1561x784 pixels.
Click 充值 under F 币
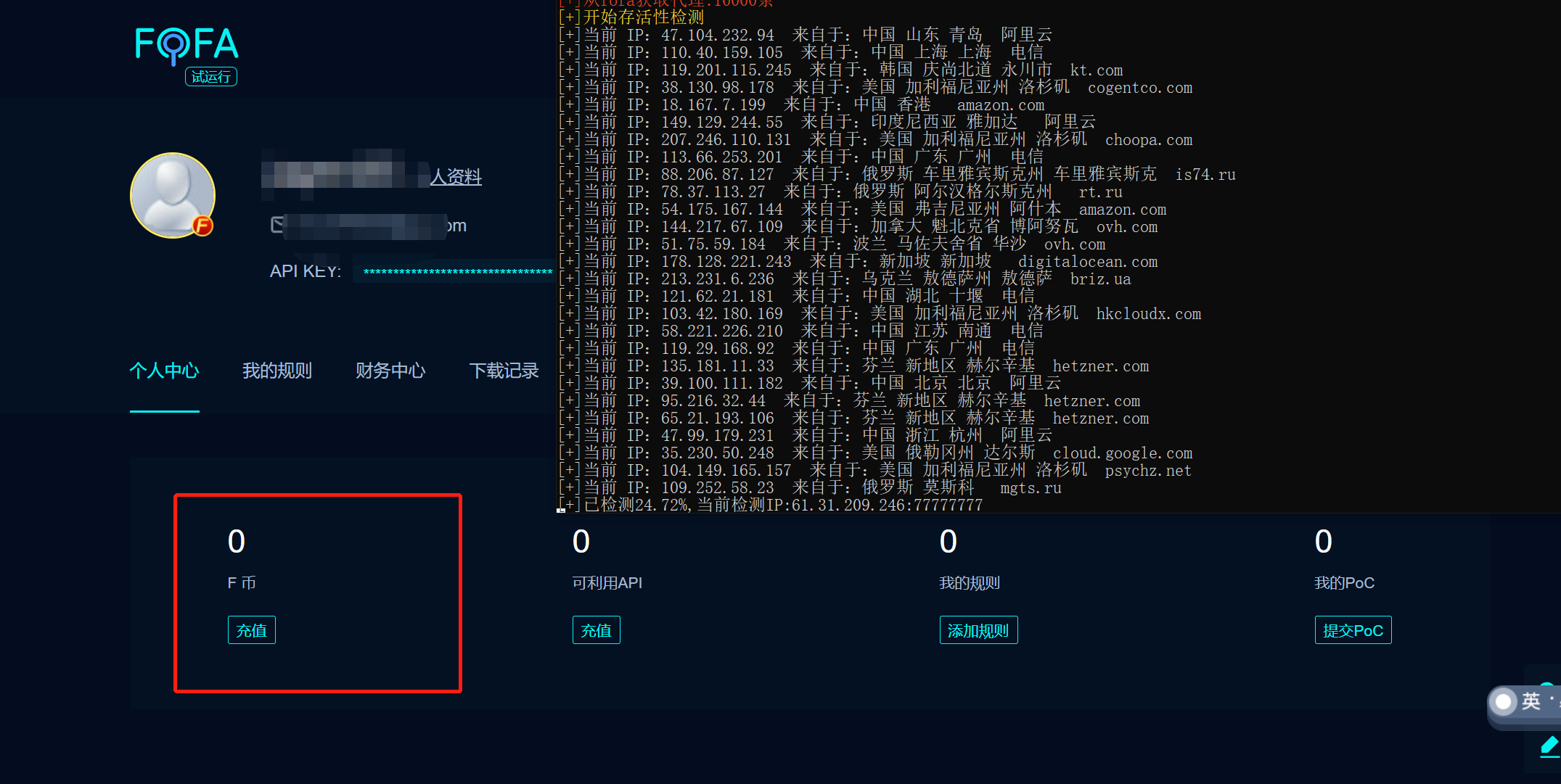click(251, 630)
